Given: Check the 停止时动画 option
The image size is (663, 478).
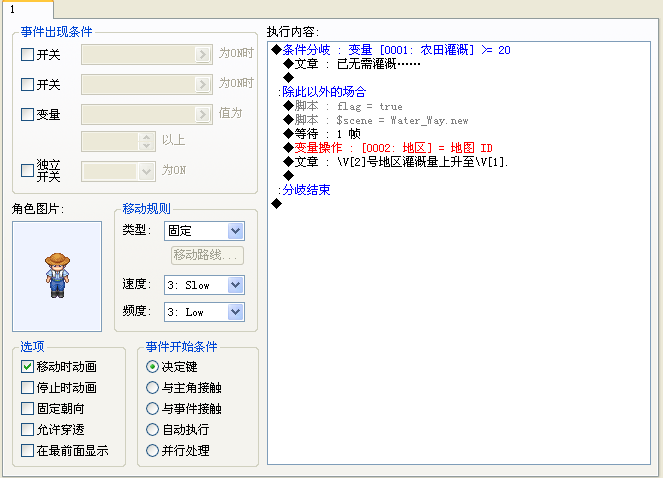Looking at the screenshot, I should click(27, 387).
